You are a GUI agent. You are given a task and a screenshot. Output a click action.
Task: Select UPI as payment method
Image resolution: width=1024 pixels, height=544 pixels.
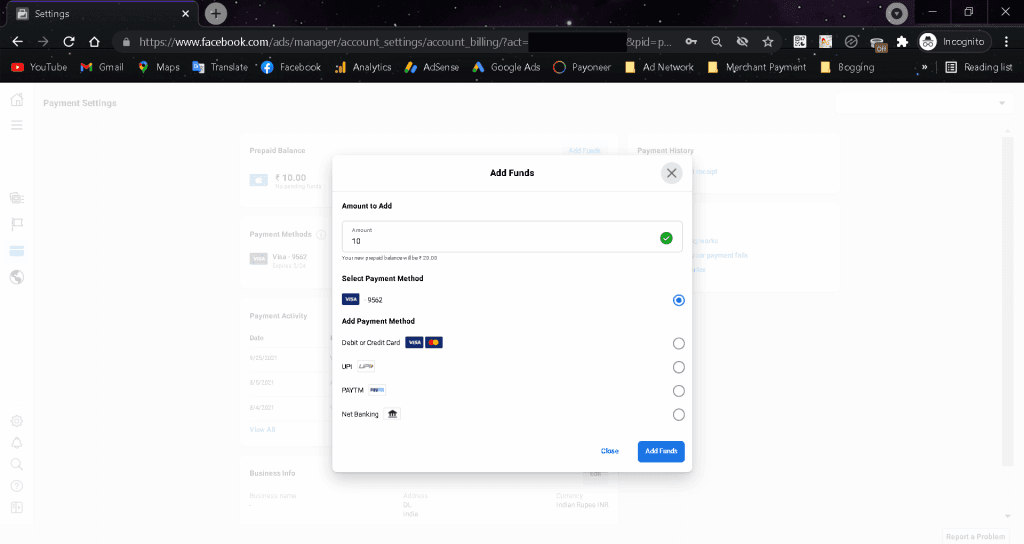pyautogui.click(x=679, y=367)
